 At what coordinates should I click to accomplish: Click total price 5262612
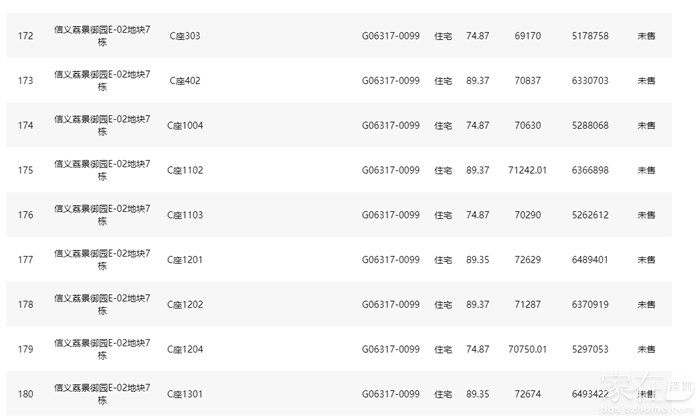[591, 215]
